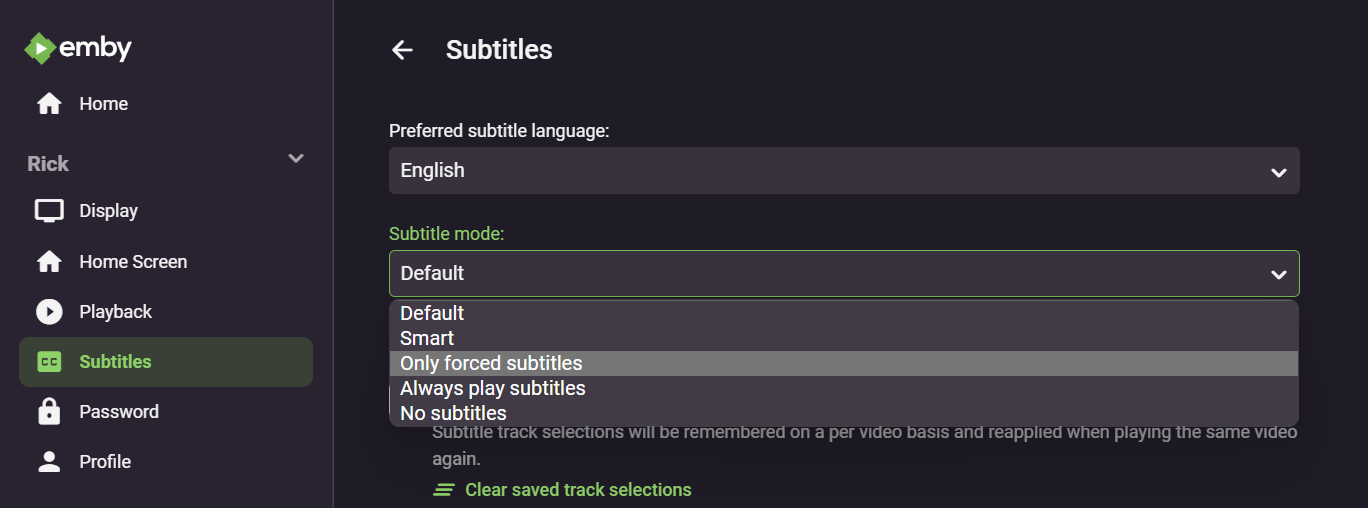This screenshot has height=508, width=1368.
Task: Click Clear saved track selections link
Action: tap(578, 490)
